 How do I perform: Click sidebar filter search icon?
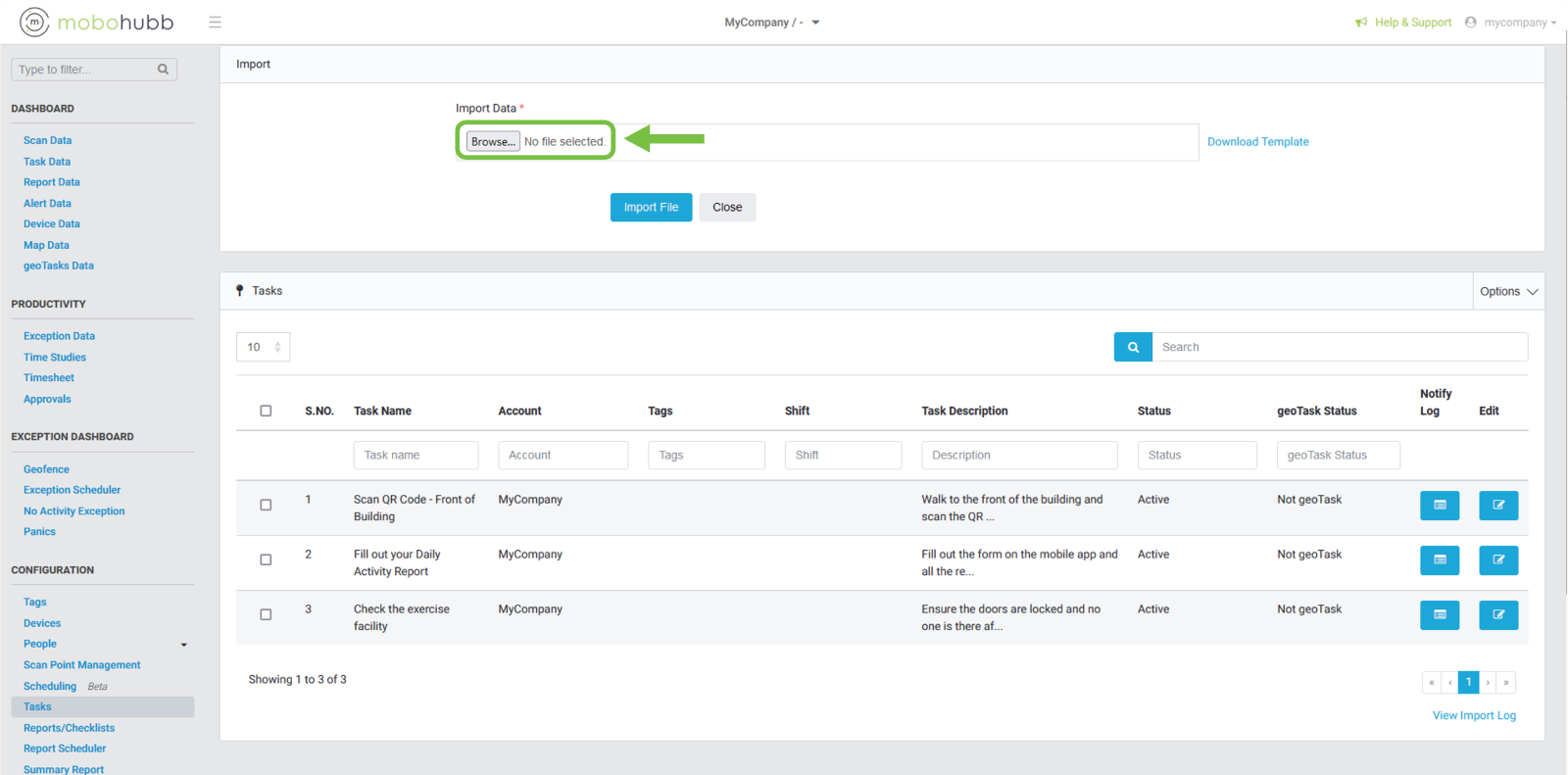[164, 70]
